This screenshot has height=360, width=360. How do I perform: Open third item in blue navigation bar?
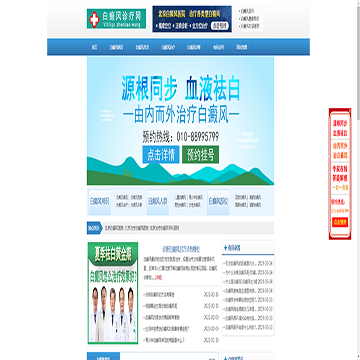coord(142,47)
